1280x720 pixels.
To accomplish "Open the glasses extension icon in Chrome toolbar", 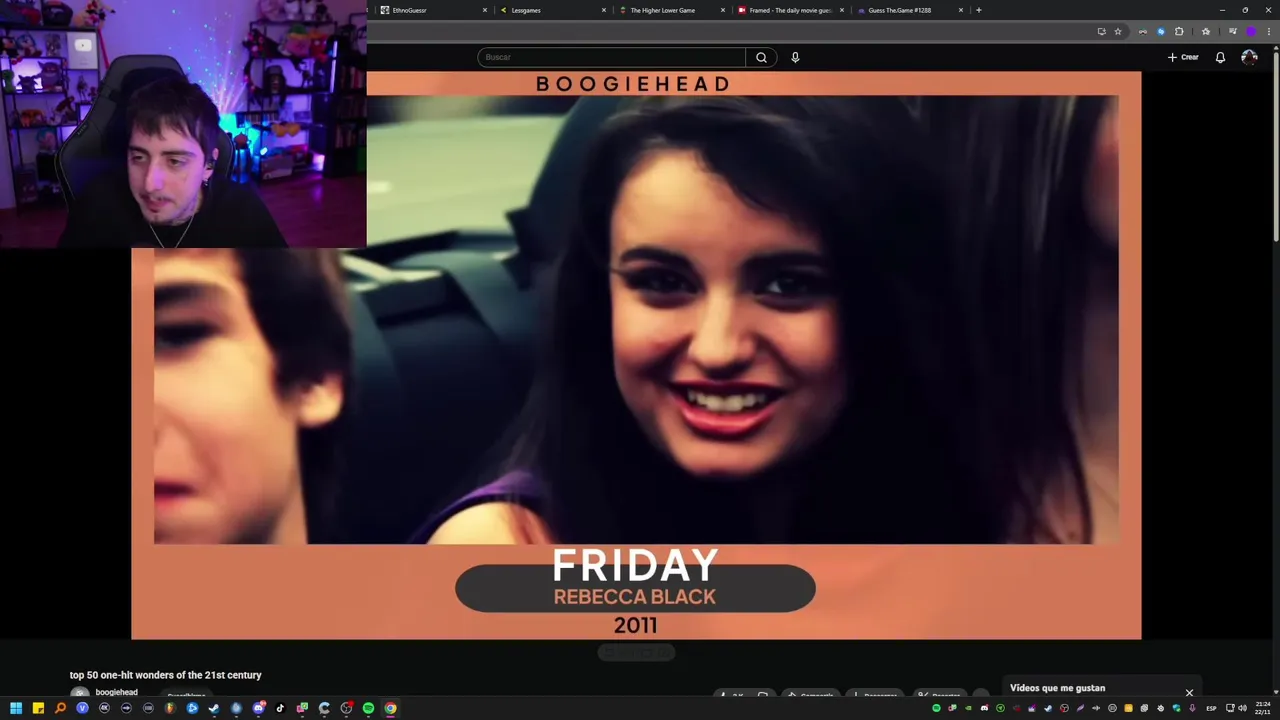I will tap(1143, 31).
